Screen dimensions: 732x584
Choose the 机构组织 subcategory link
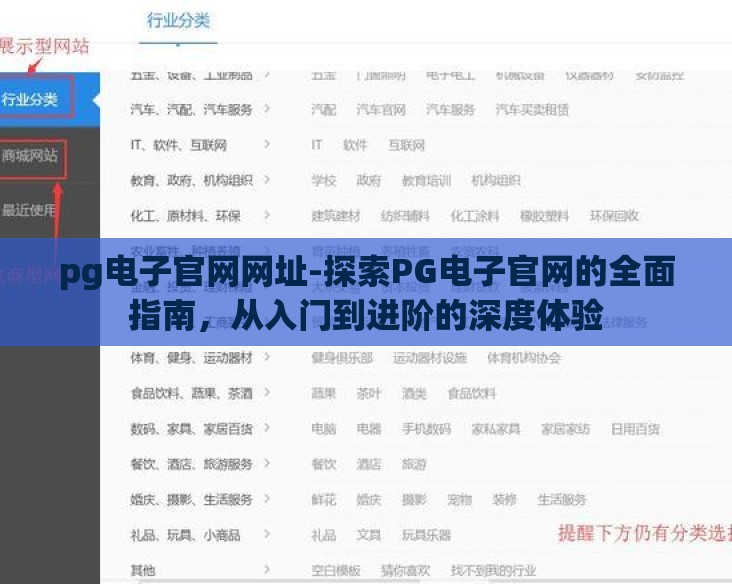pos(496,180)
